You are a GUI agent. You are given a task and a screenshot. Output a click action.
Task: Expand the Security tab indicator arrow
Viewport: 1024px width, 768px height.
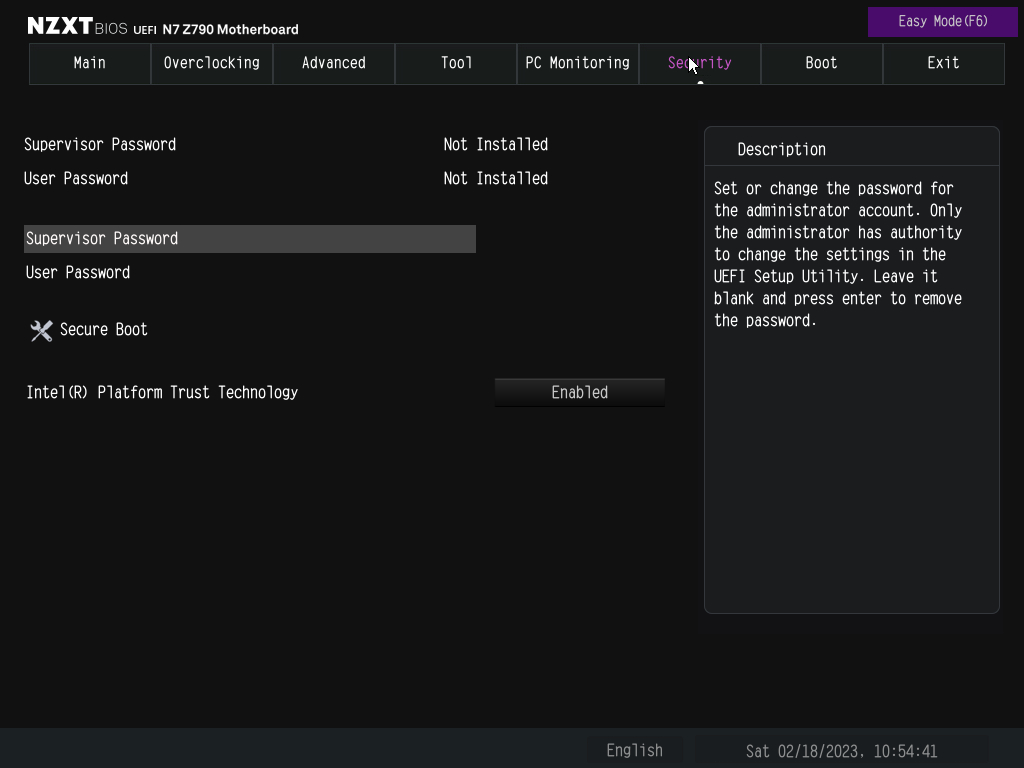[x=700, y=85]
